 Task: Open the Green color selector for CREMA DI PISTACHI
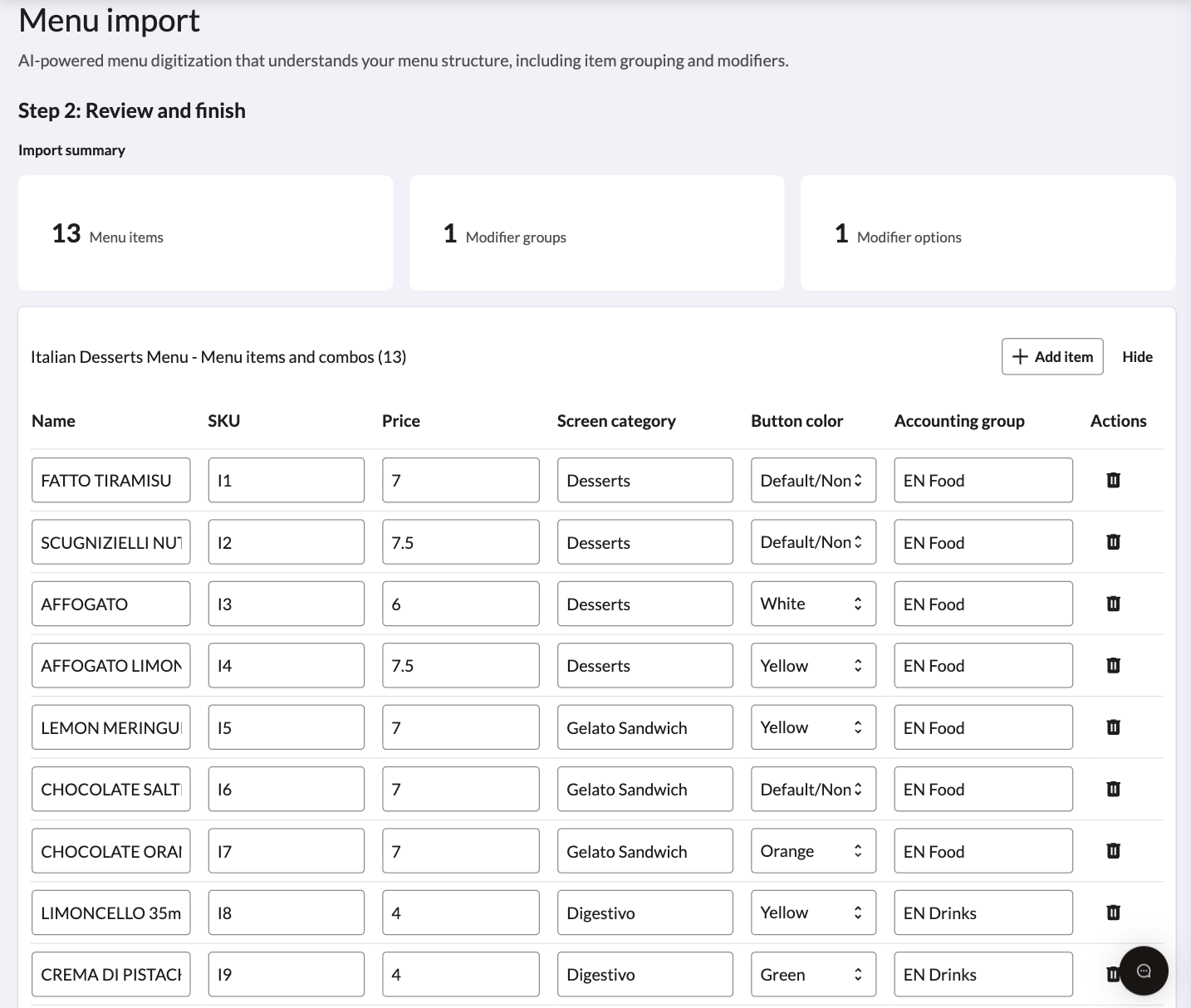pyautogui.click(x=812, y=974)
